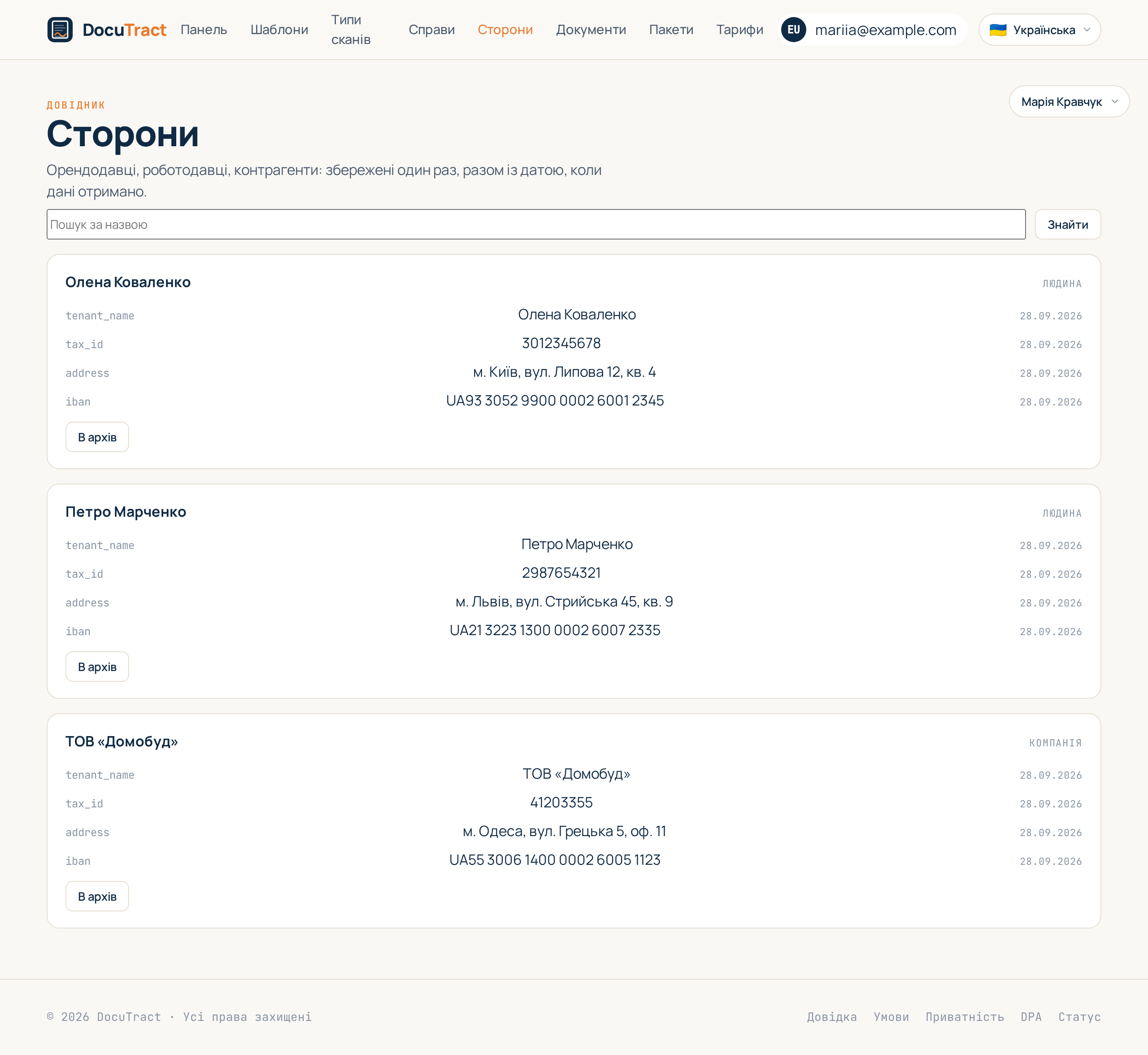Click the Ukrainian flag icon
1148x1055 pixels.
(x=998, y=30)
